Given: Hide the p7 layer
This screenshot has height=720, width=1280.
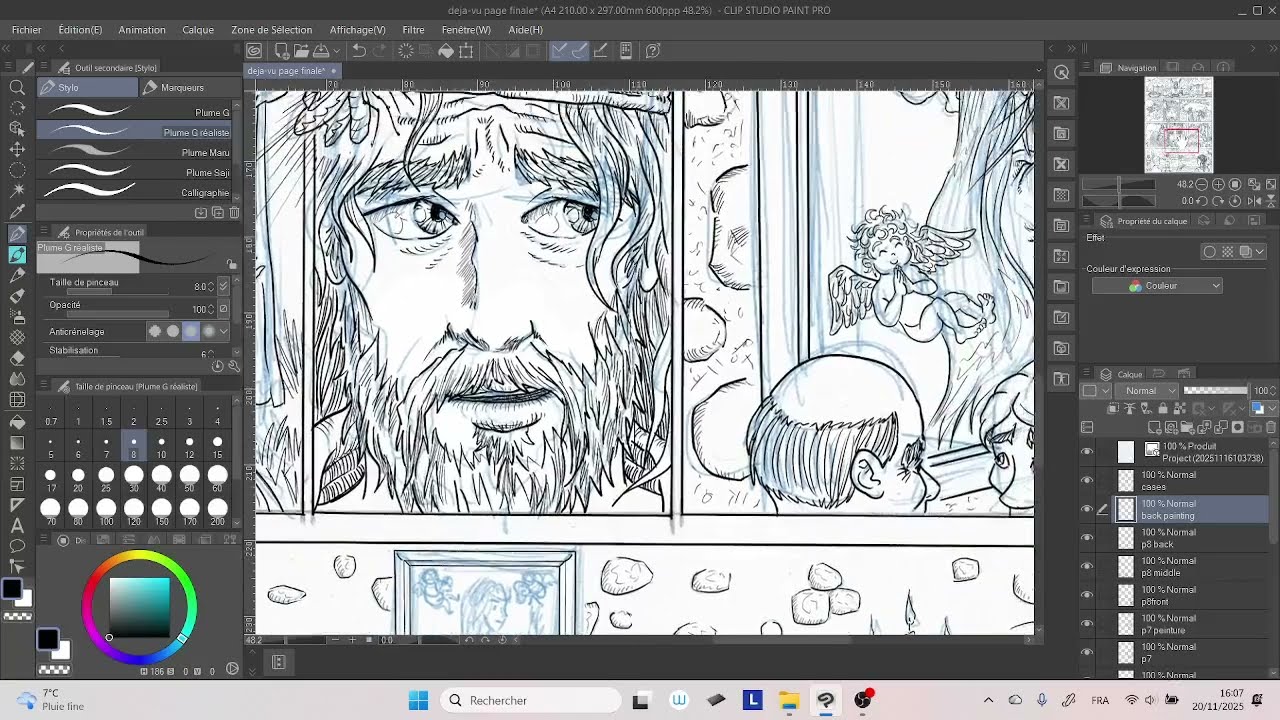Looking at the screenshot, I should (x=1087, y=652).
